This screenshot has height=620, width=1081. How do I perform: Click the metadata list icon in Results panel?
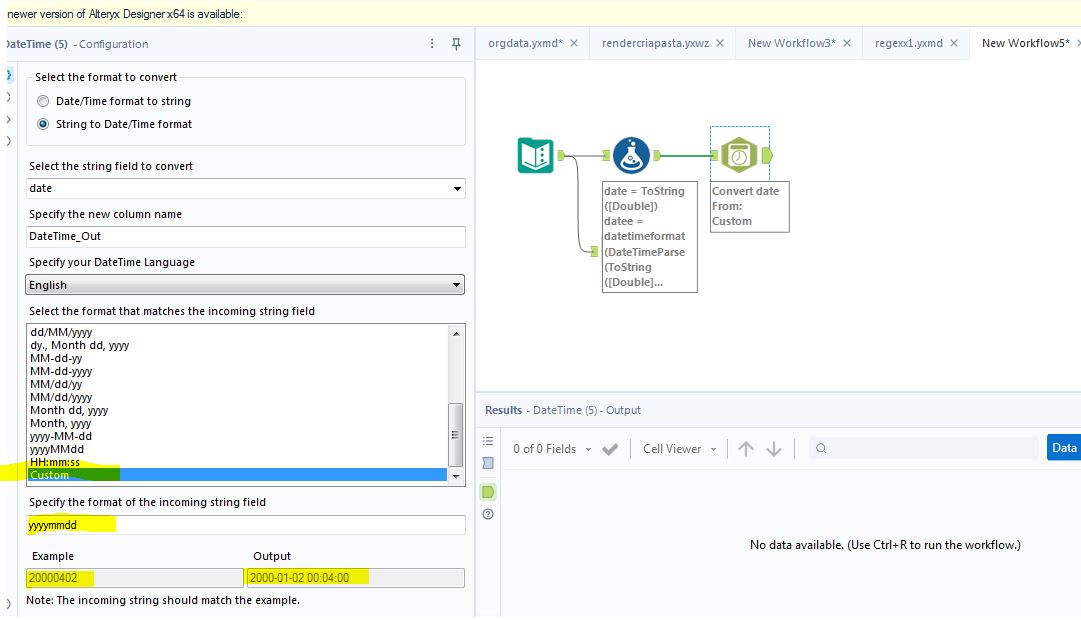(x=487, y=440)
